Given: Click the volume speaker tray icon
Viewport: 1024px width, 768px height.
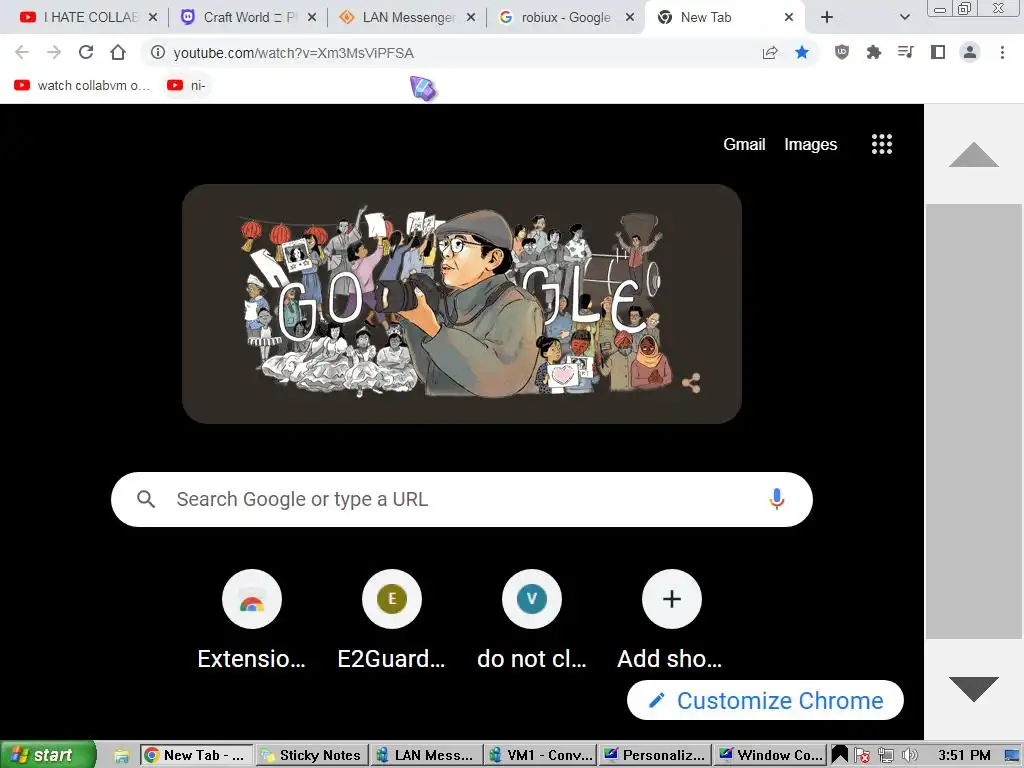Looking at the screenshot, I should click(x=909, y=756).
